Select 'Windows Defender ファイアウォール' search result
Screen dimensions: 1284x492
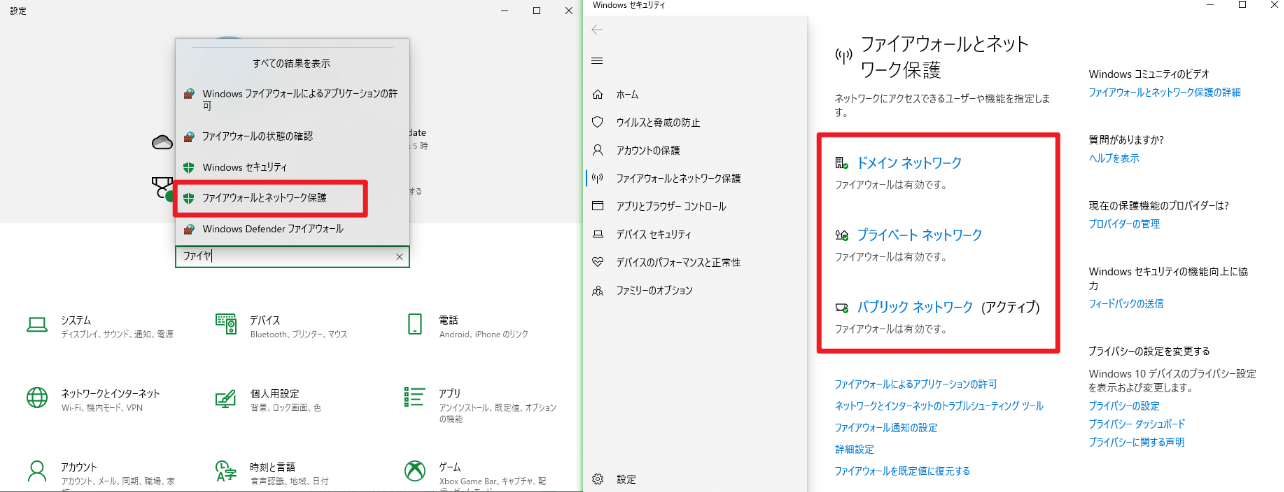[x=292, y=229]
